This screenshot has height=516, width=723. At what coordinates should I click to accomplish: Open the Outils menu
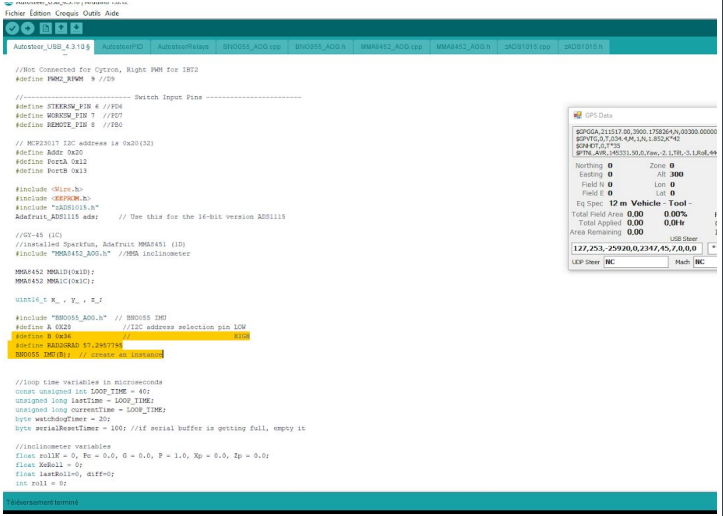(x=92, y=13)
